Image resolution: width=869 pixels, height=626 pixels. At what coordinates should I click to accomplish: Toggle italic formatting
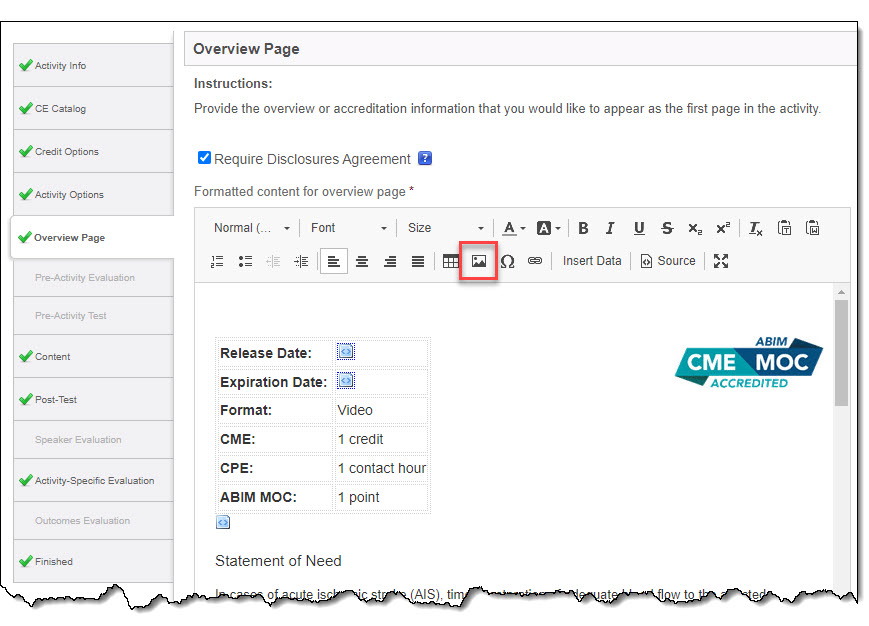point(610,228)
